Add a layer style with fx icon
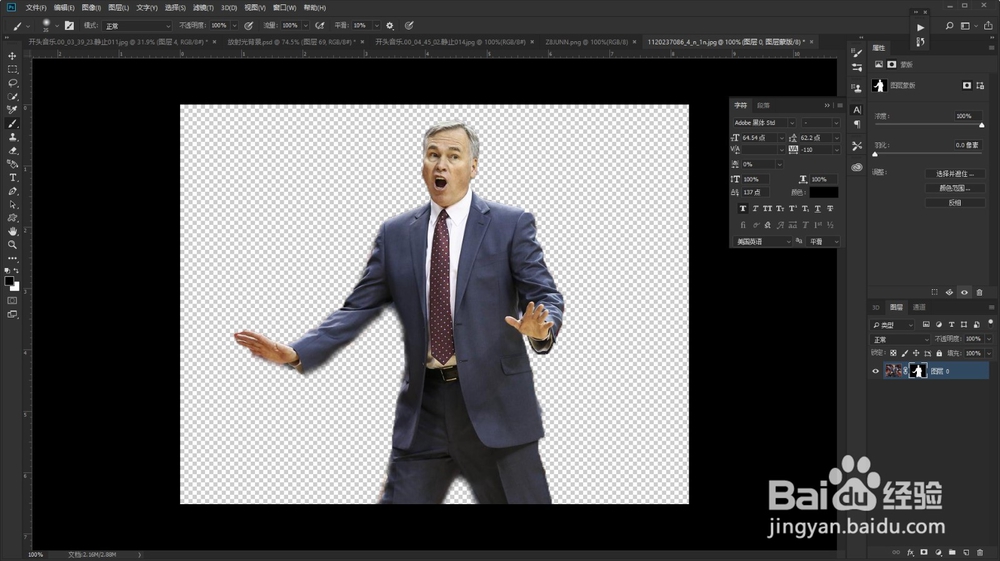Screen dimensions: 1000x561 [910, 552]
